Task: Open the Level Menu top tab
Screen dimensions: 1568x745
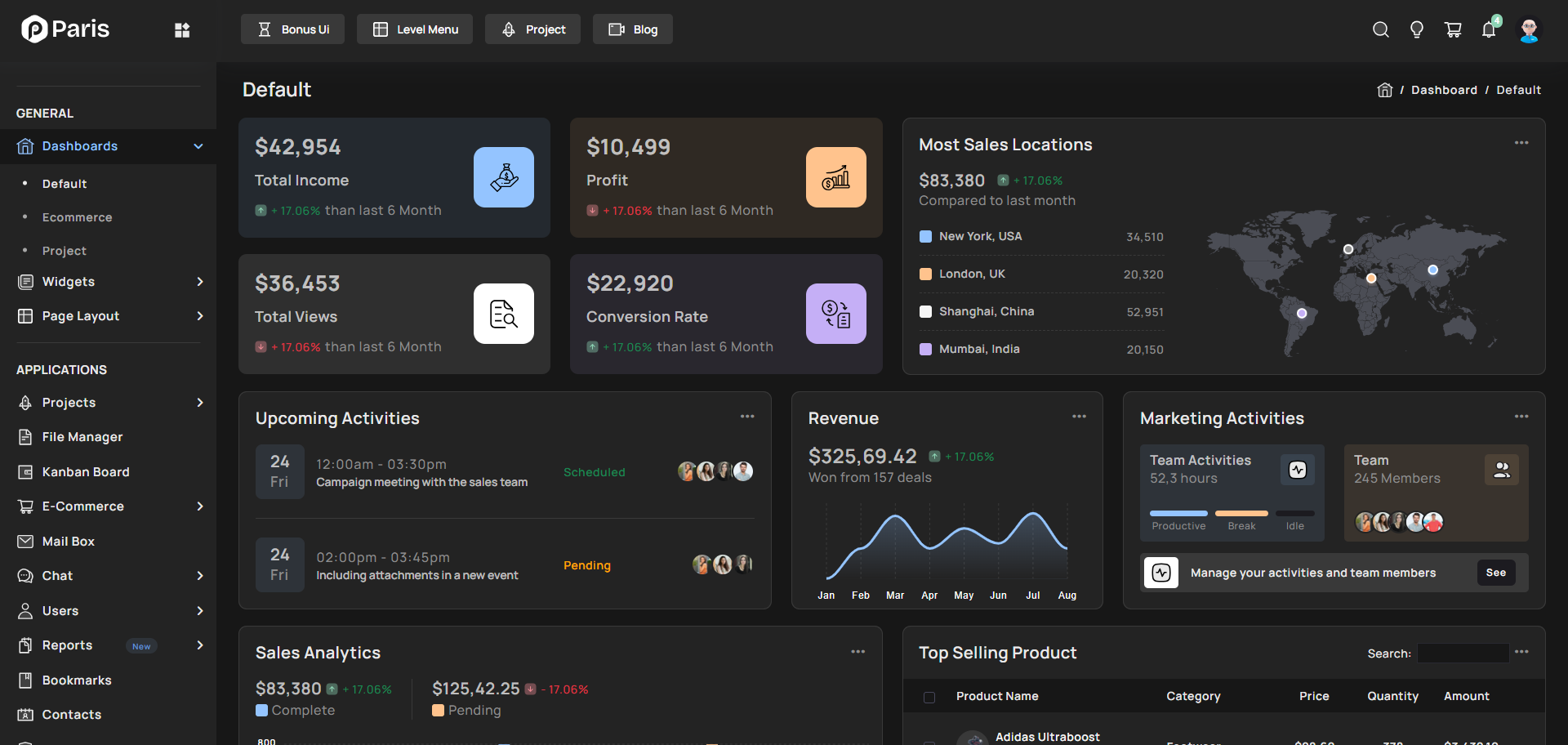Action: [x=415, y=29]
